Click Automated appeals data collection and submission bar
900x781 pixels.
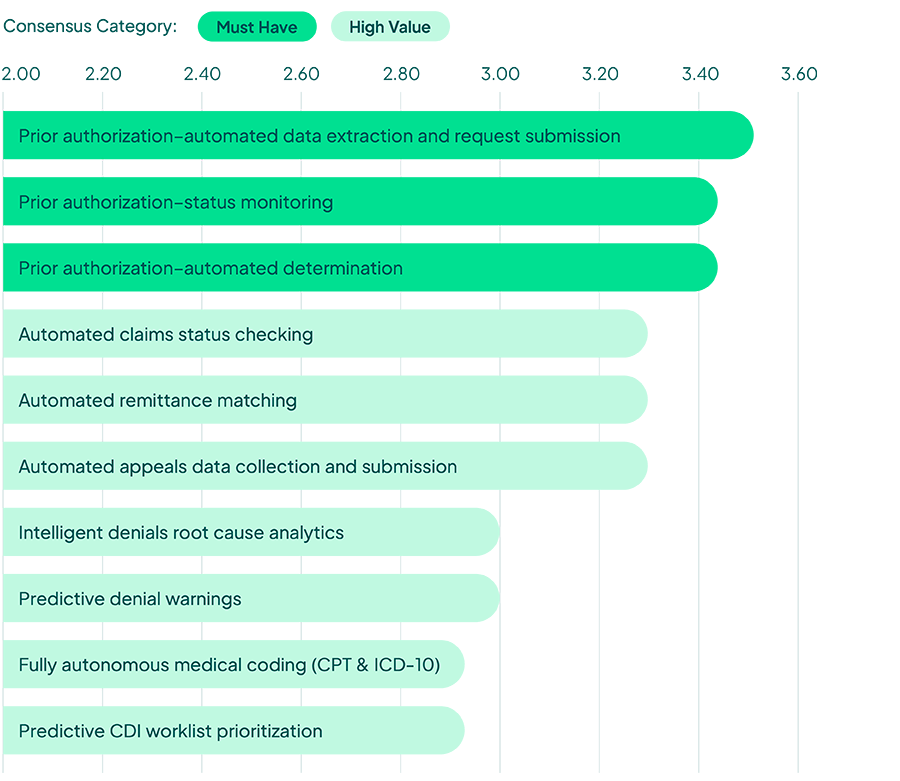[x=325, y=466]
